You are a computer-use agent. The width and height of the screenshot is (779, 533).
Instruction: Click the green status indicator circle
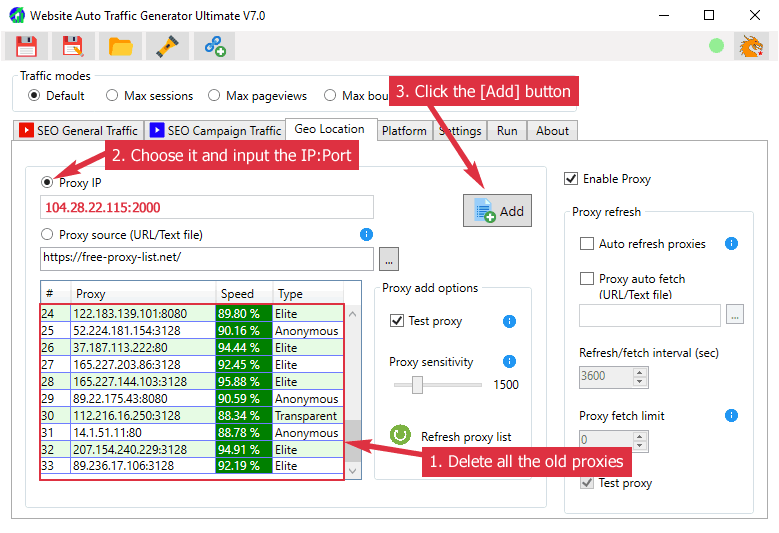pos(716,46)
